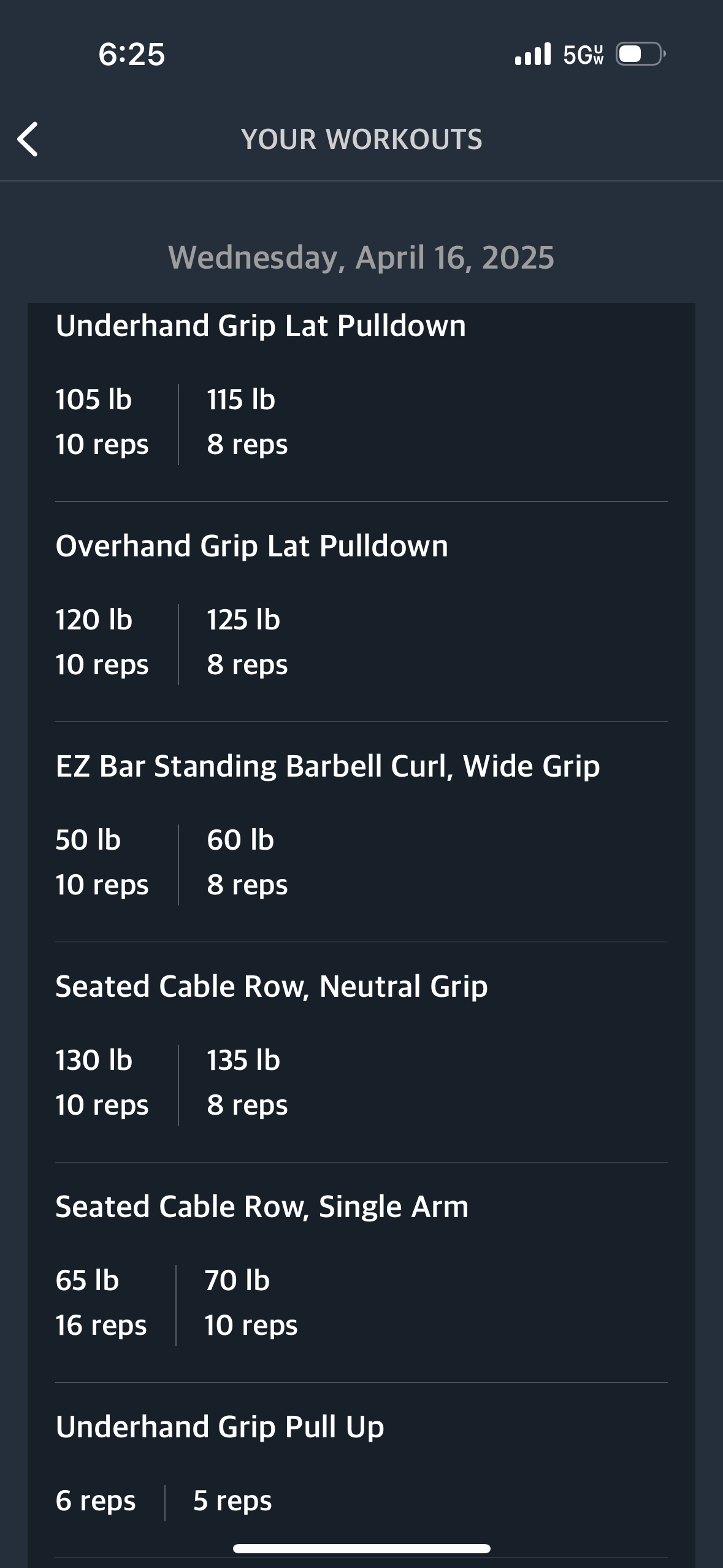This screenshot has width=723, height=1568.
Task: Tap the YOUR WORKOUTS header title
Action: point(361,139)
